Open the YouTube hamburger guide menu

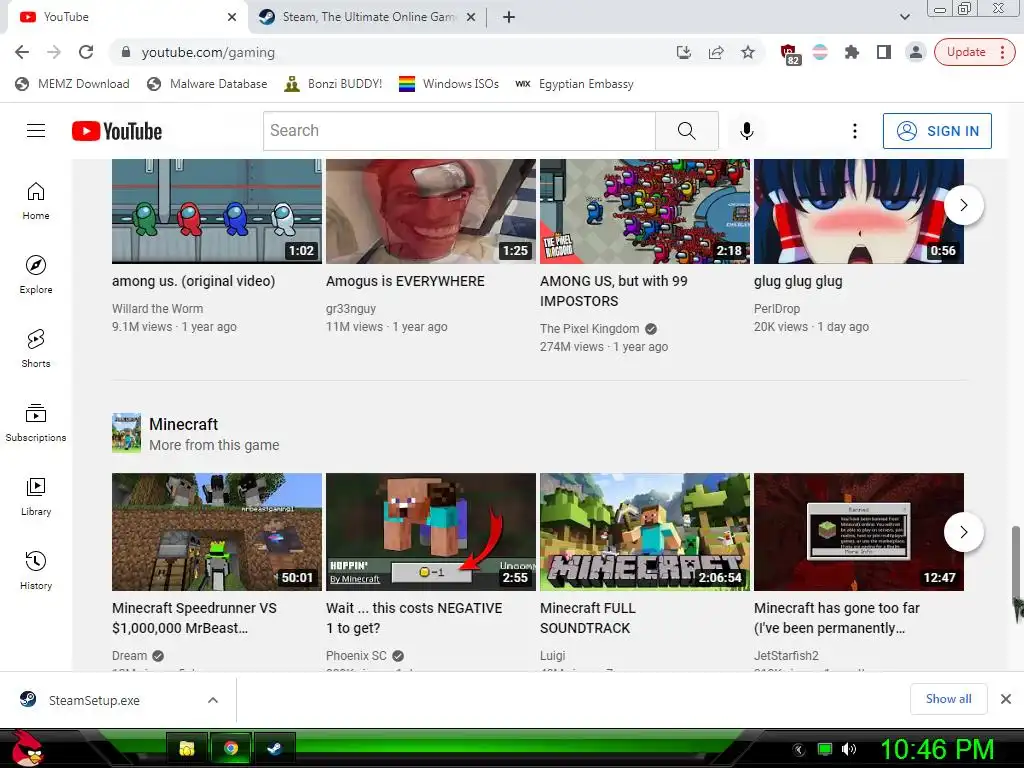tap(36, 131)
